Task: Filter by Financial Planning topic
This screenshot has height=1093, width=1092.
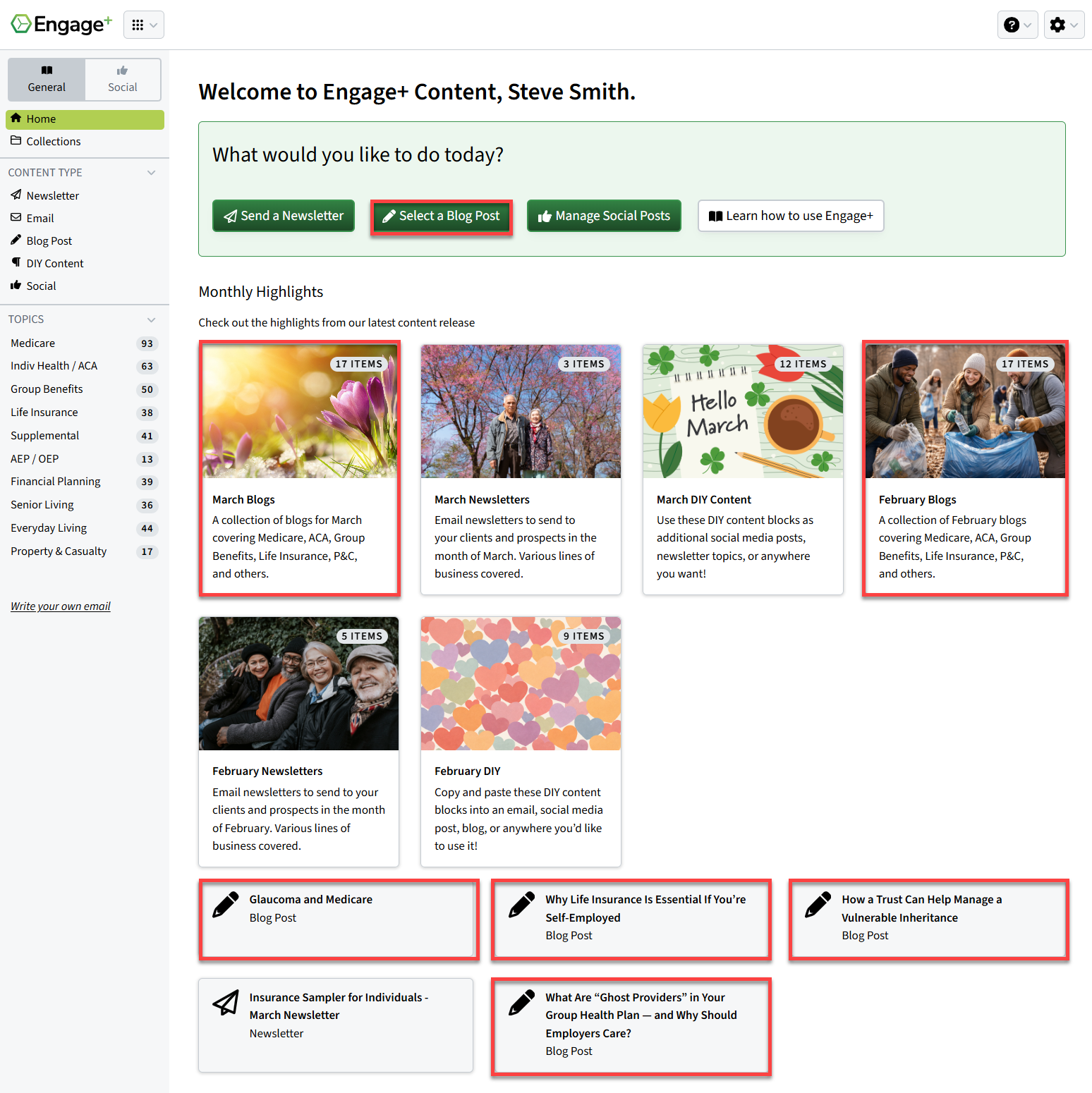Action: pyautogui.click(x=85, y=482)
